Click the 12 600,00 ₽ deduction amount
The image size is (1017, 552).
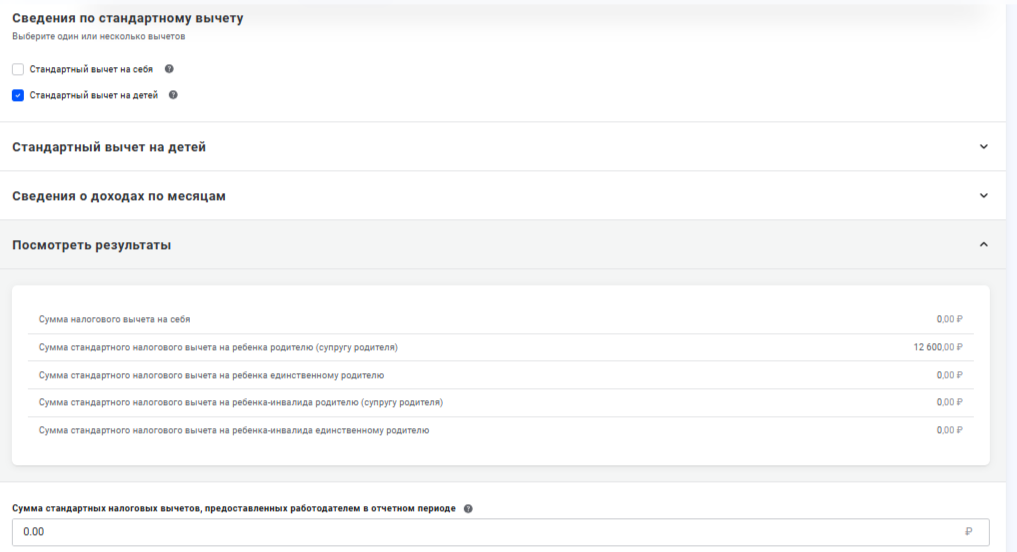937,347
